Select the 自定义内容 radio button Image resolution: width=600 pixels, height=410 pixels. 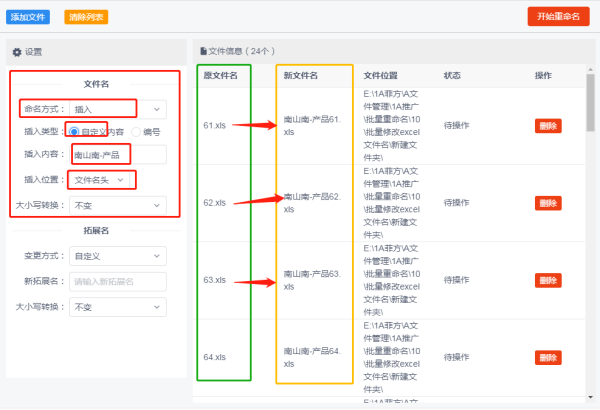74,131
